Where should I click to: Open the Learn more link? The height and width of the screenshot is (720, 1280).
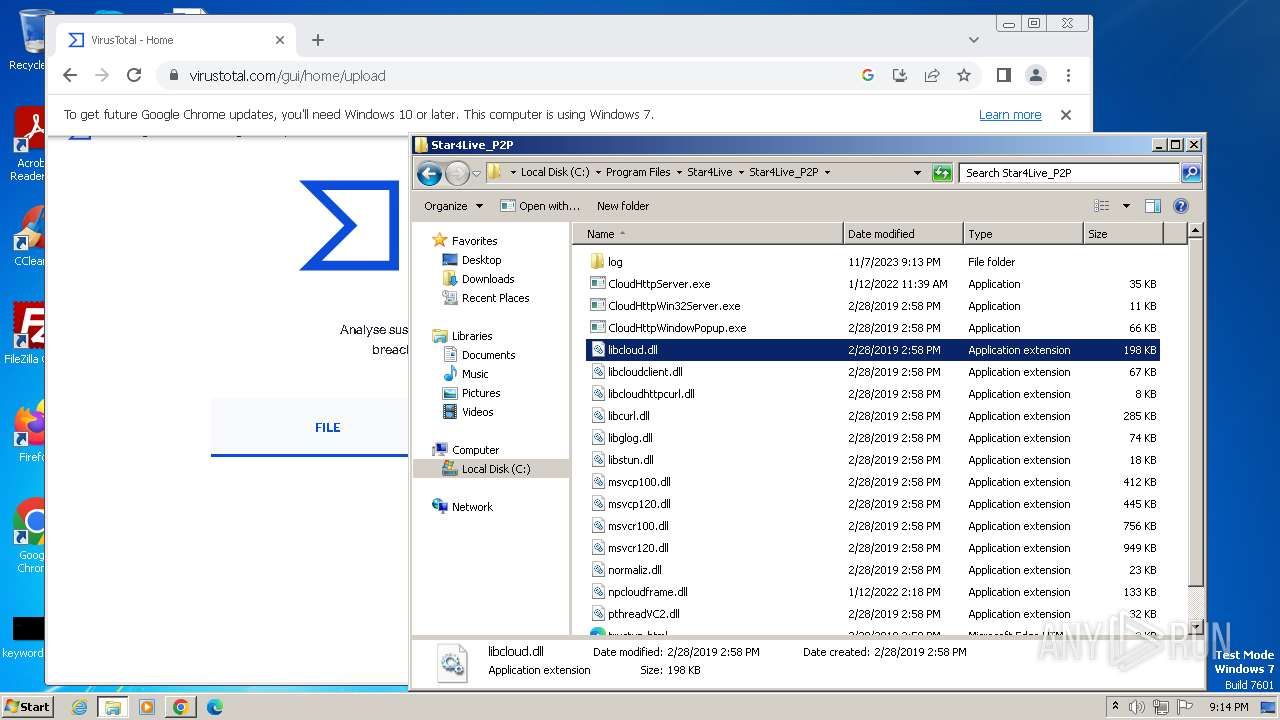[x=1010, y=115]
